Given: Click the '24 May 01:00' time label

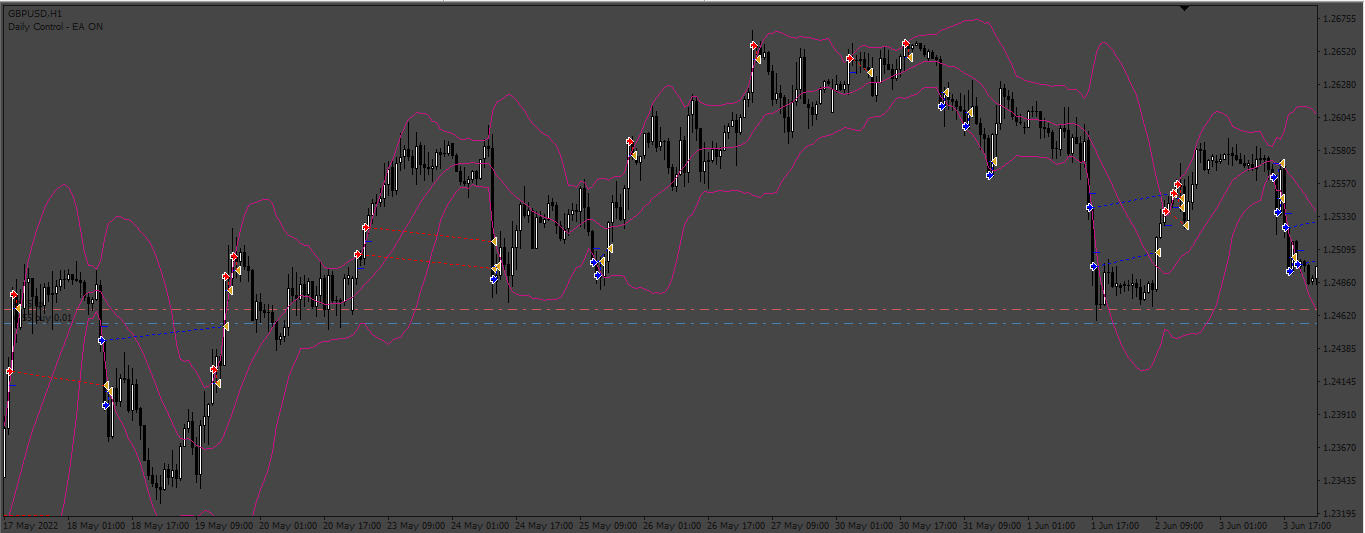Looking at the screenshot, I should [481, 525].
